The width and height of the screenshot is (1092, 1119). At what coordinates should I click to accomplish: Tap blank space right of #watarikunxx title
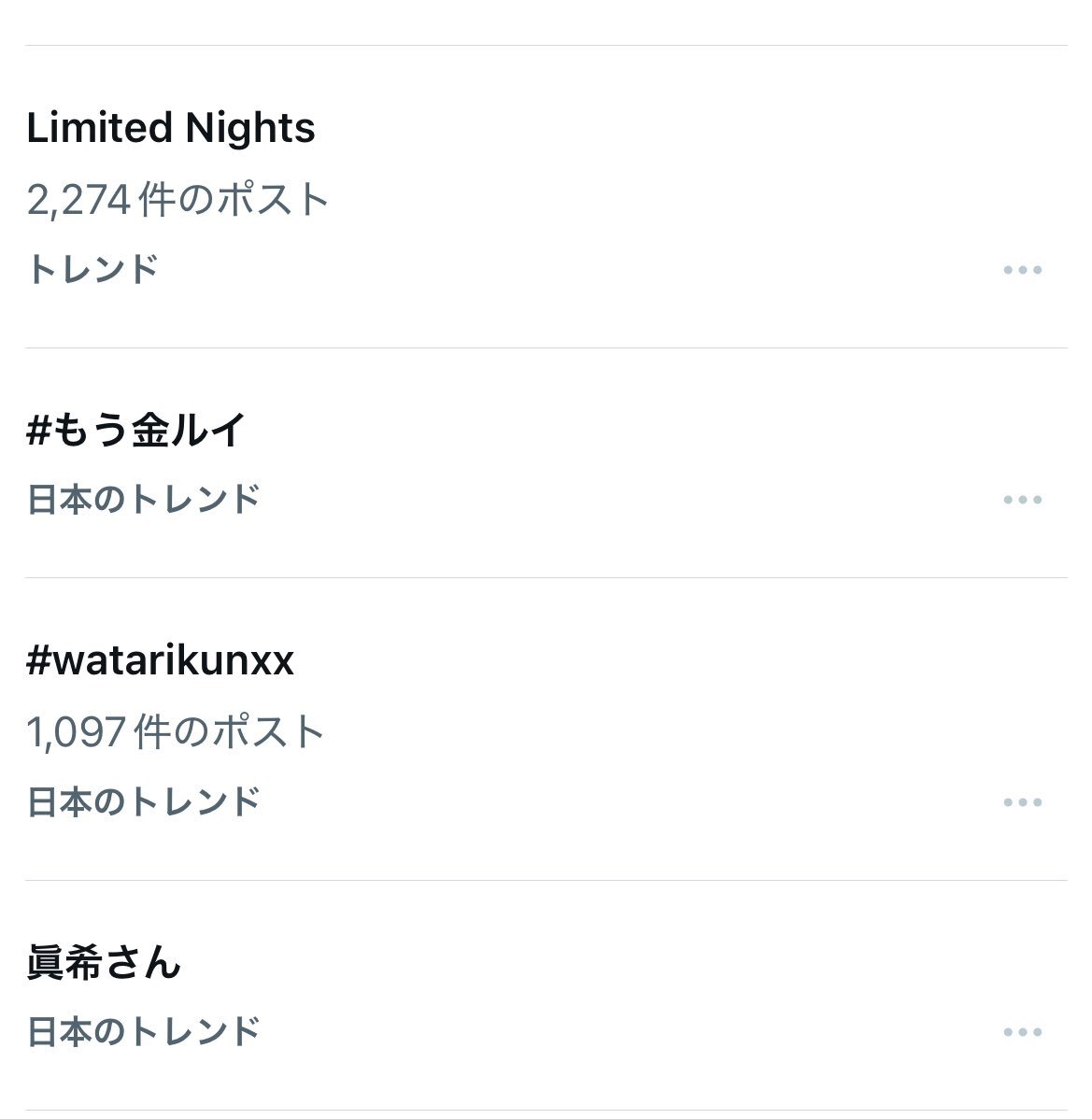coord(654,660)
